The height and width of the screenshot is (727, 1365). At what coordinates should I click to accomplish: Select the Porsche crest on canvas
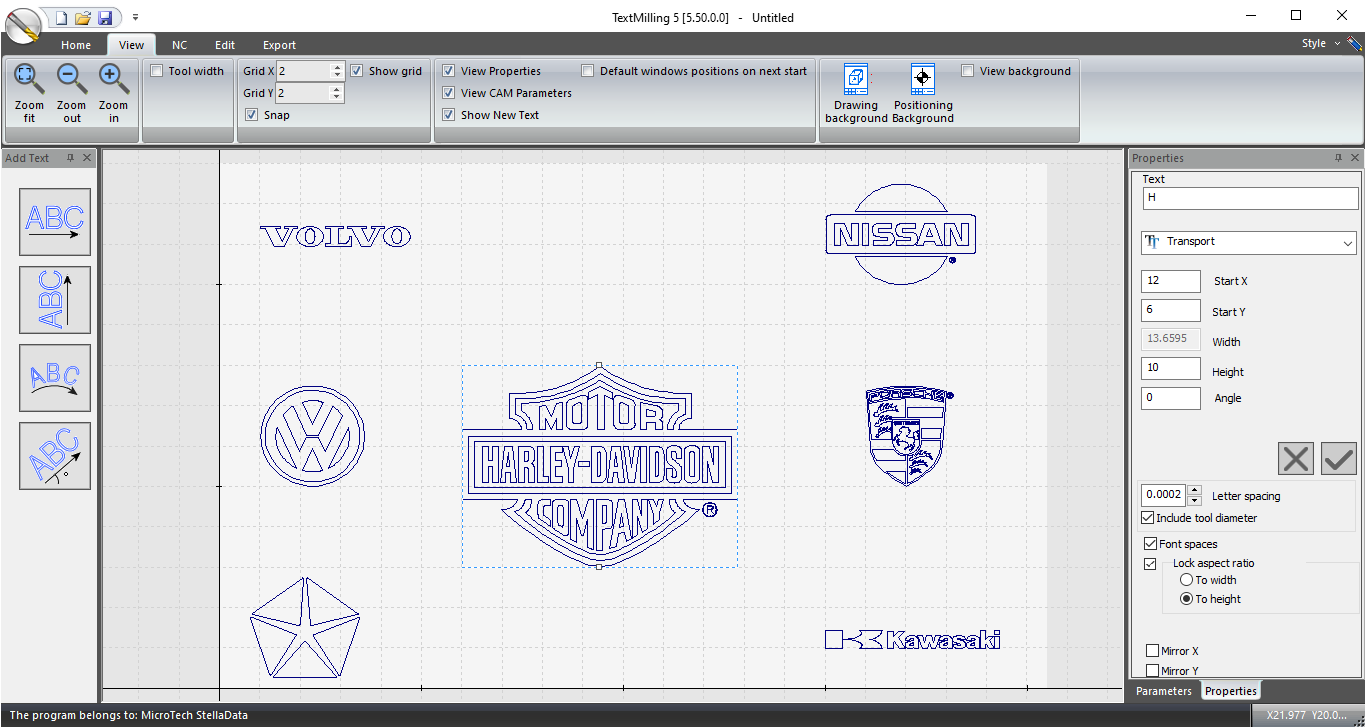coord(906,436)
